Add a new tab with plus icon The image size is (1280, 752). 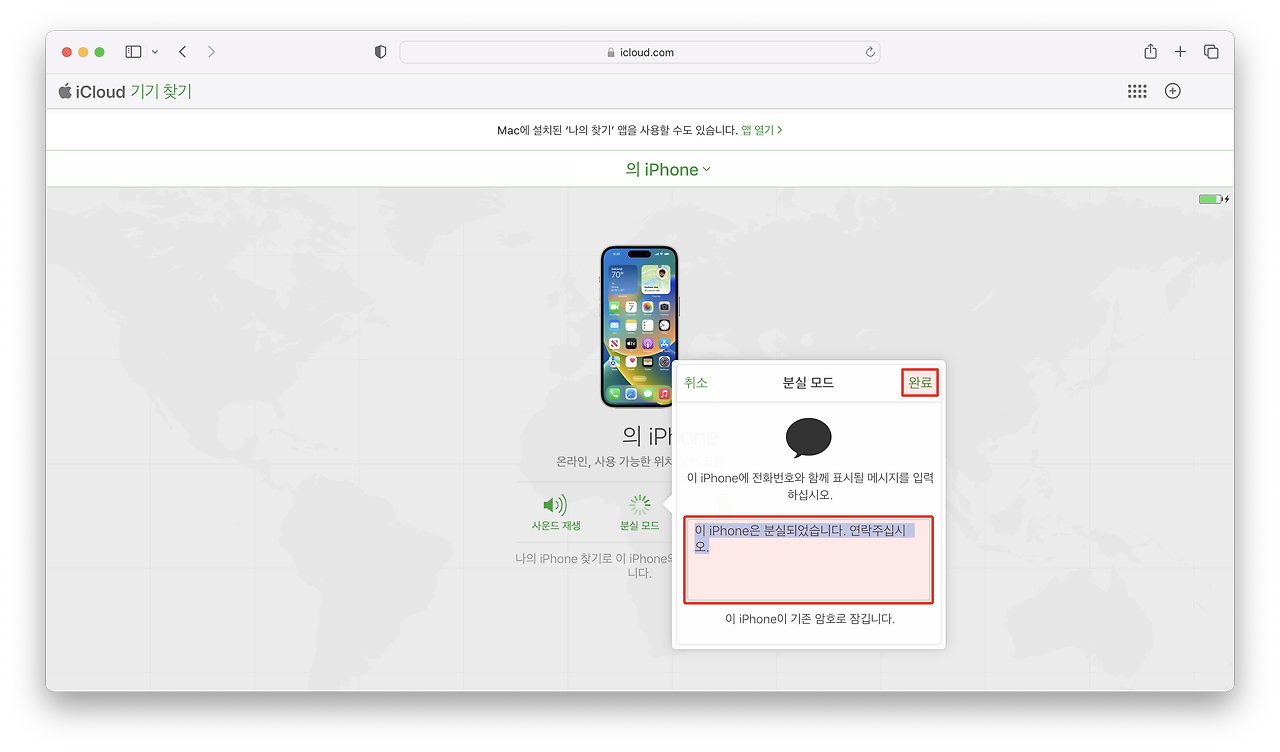pyautogui.click(x=1180, y=52)
